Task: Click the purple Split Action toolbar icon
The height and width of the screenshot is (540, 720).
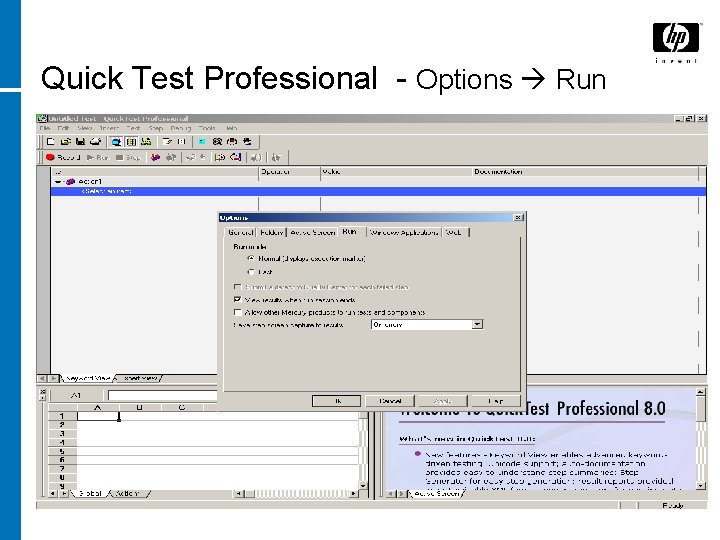Action: [155, 158]
